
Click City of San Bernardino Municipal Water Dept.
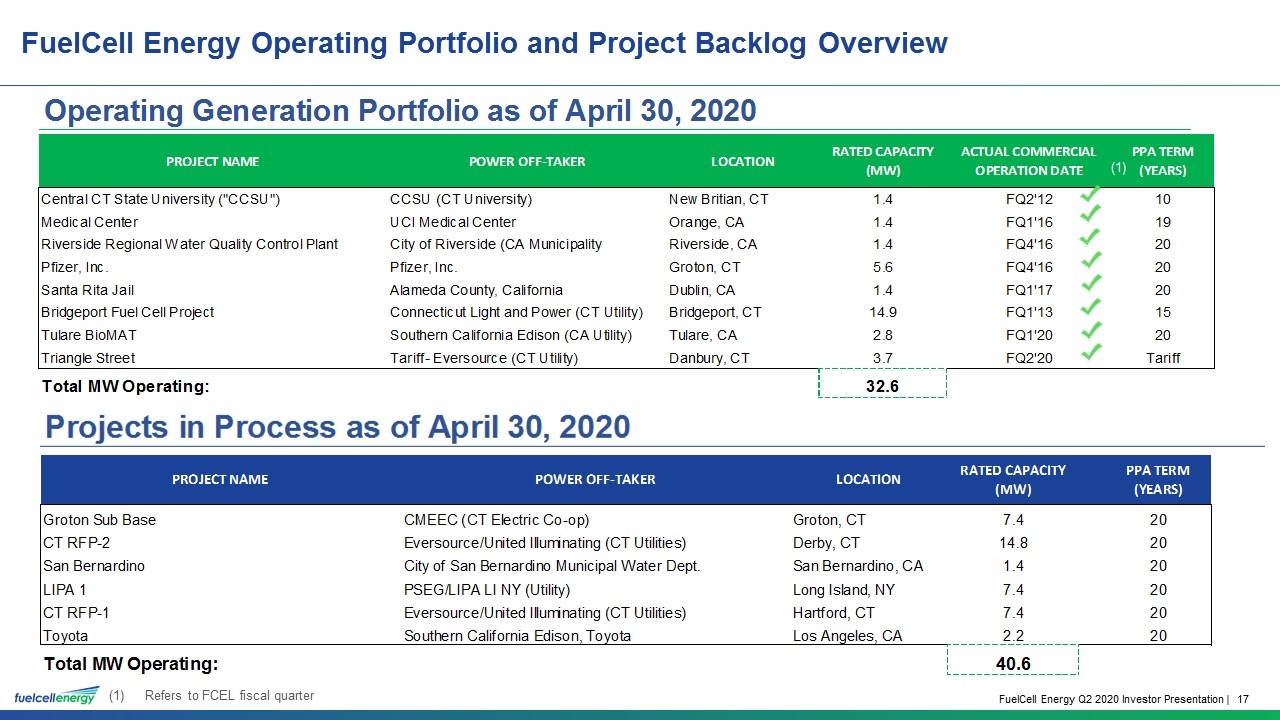[x=552, y=566]
